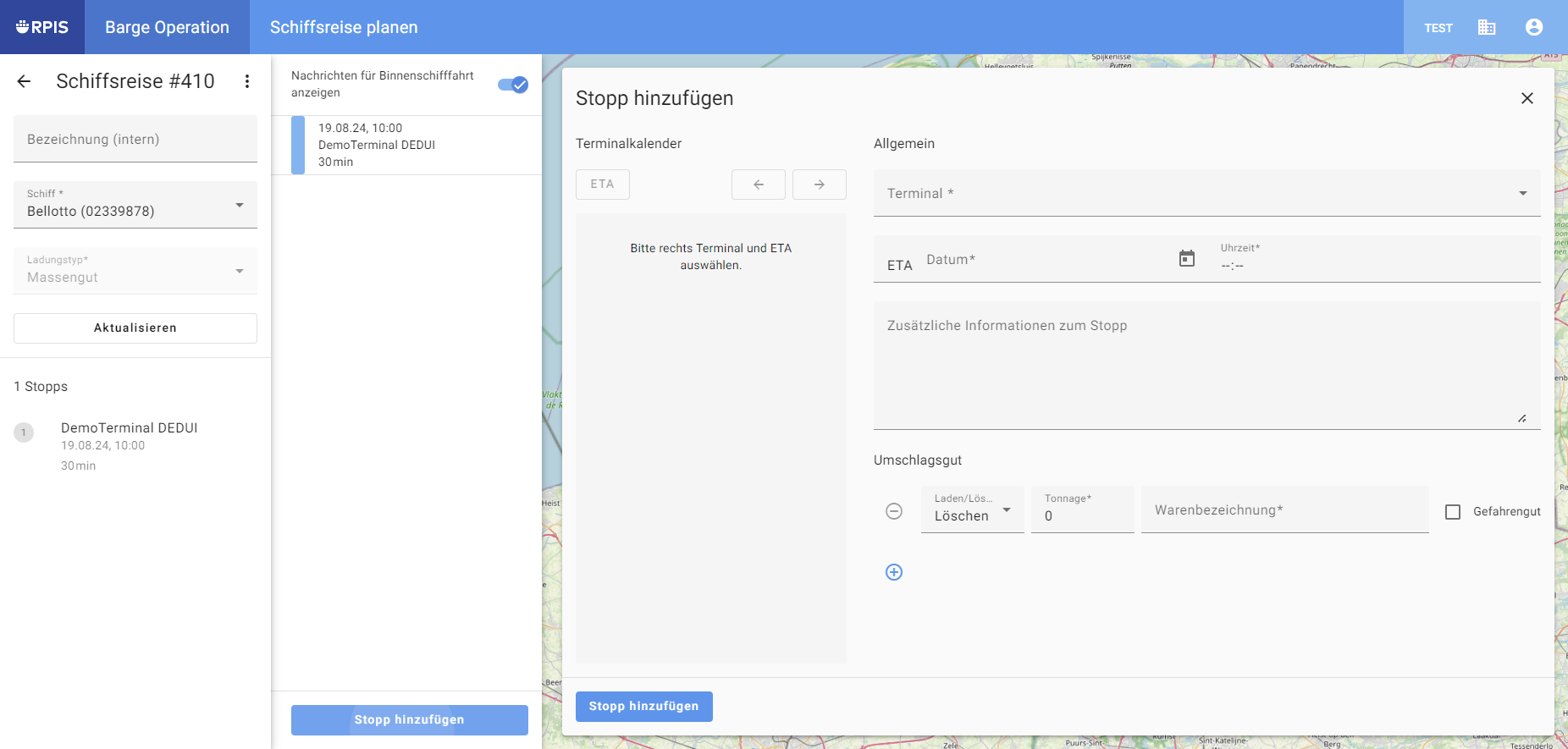Click the Aktualisieren button
Image resolution: width=1568 pixels, height=749 pixels.
(x=135, y=328)
